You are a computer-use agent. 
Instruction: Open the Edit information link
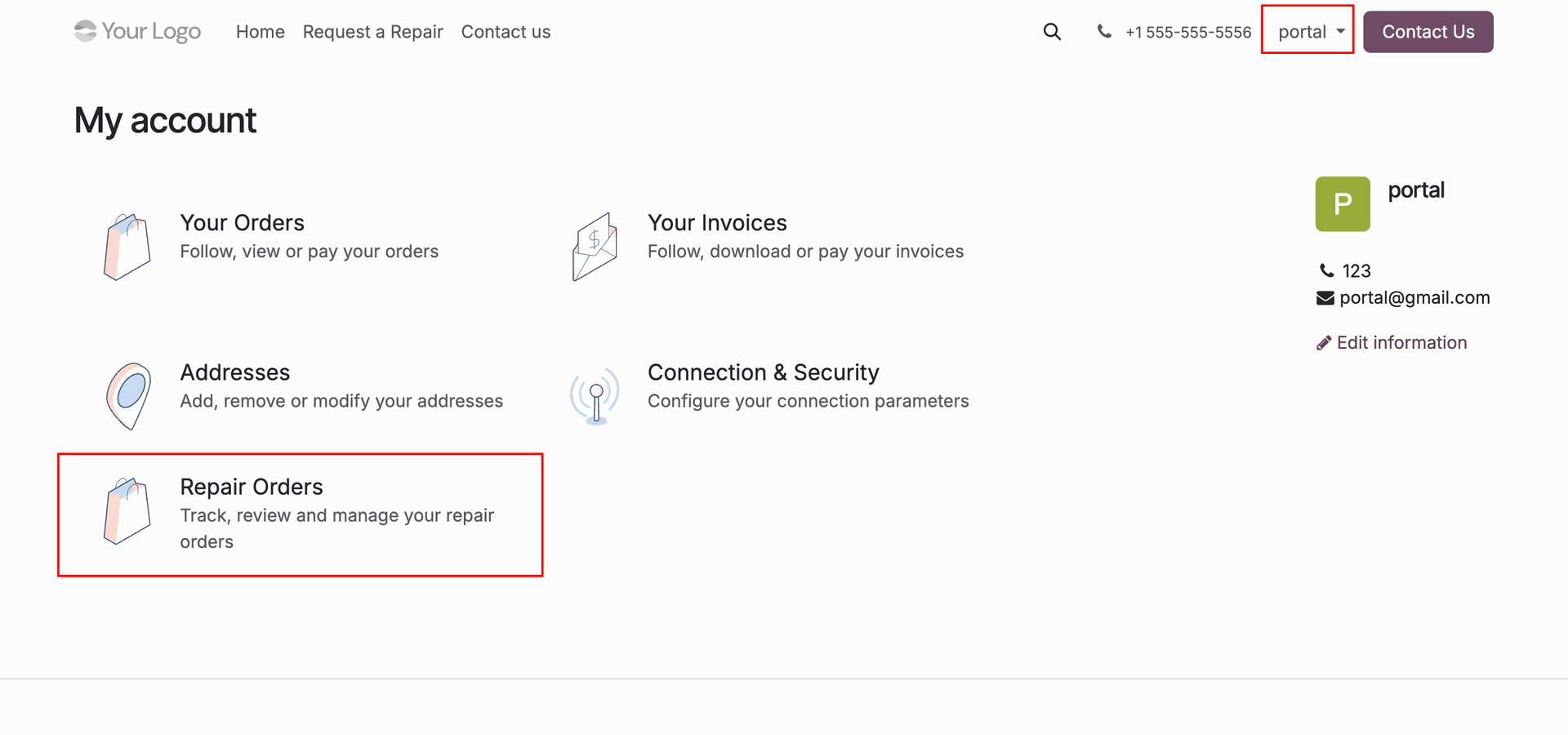[1401, 343]
